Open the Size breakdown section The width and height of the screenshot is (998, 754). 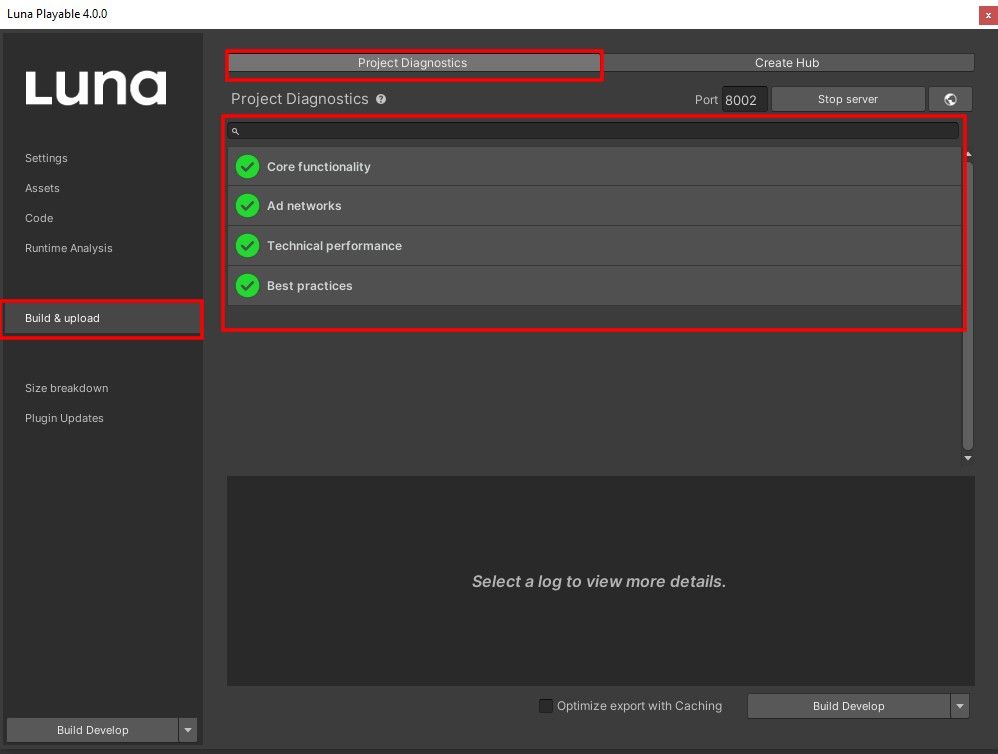pos(66,388)
